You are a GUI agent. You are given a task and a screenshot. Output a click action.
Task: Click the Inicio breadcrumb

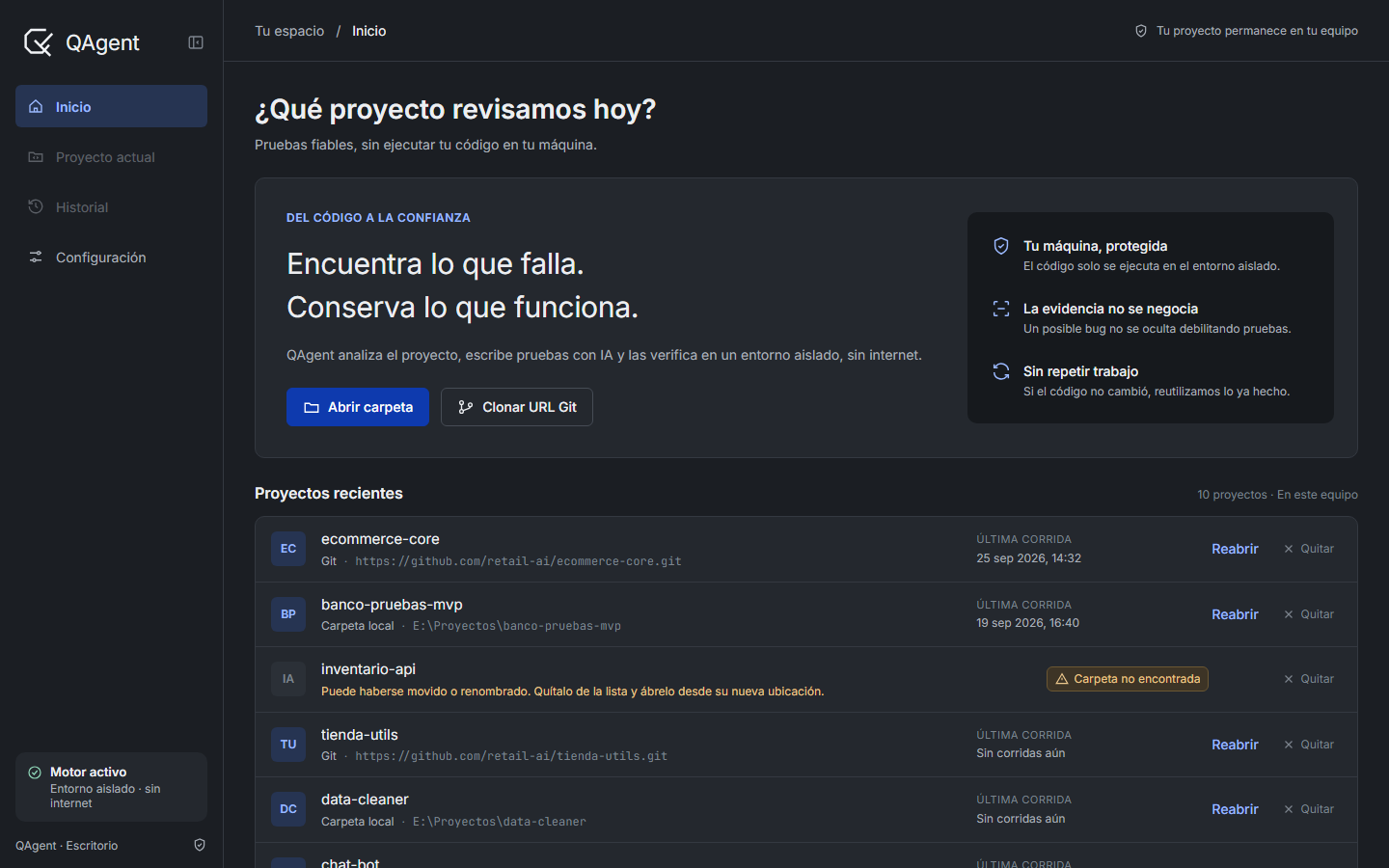[x=368, y=31]
